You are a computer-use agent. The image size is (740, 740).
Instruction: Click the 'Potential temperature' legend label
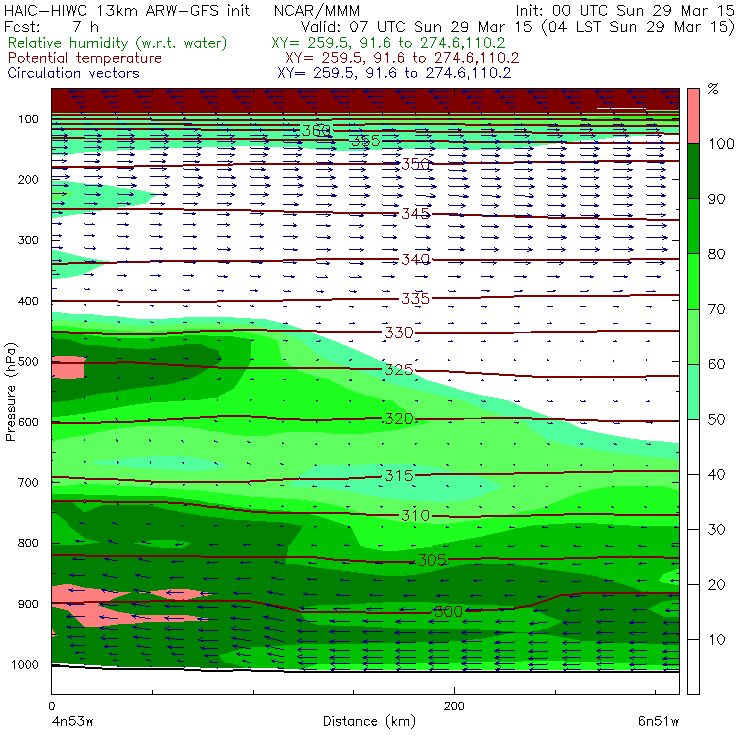pyautogui.click(x=85, y=58)
